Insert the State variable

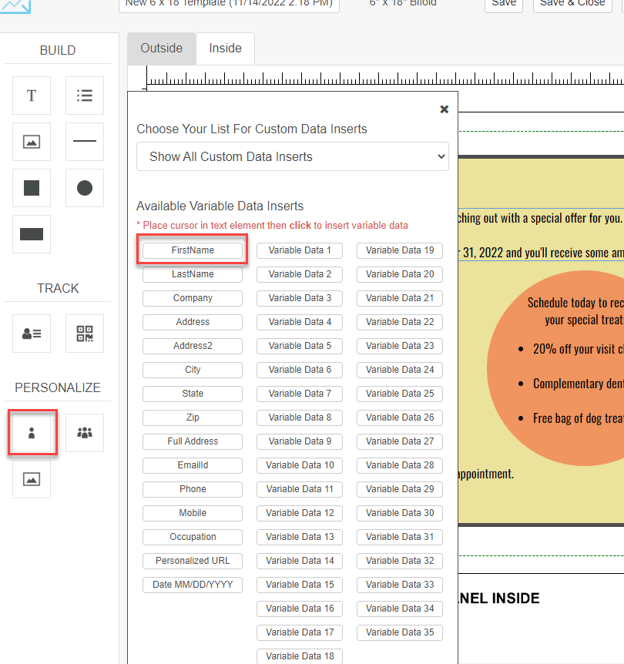(193, 394)
